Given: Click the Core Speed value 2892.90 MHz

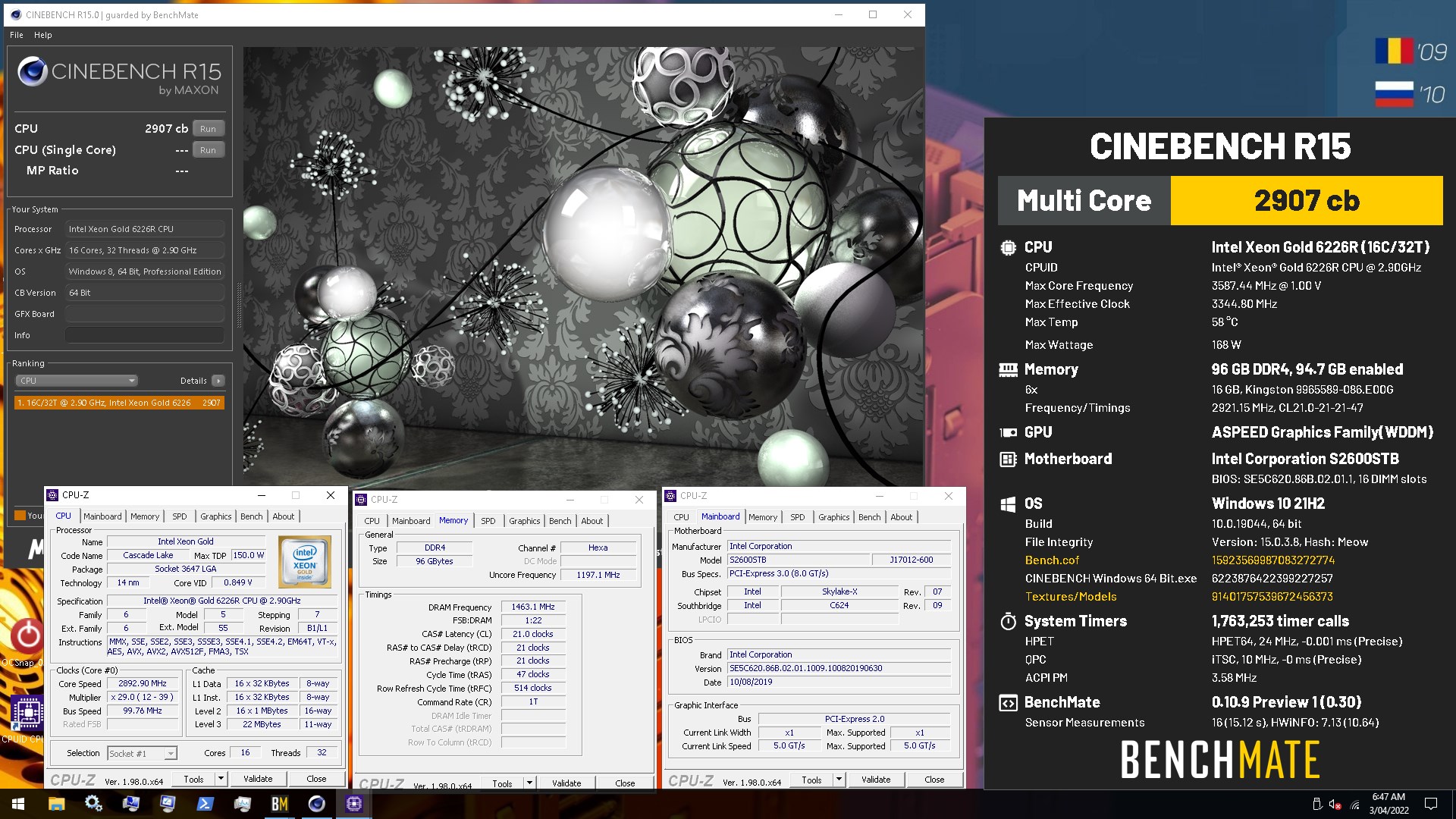Looking at the screenshot, I should click(143, 683).
